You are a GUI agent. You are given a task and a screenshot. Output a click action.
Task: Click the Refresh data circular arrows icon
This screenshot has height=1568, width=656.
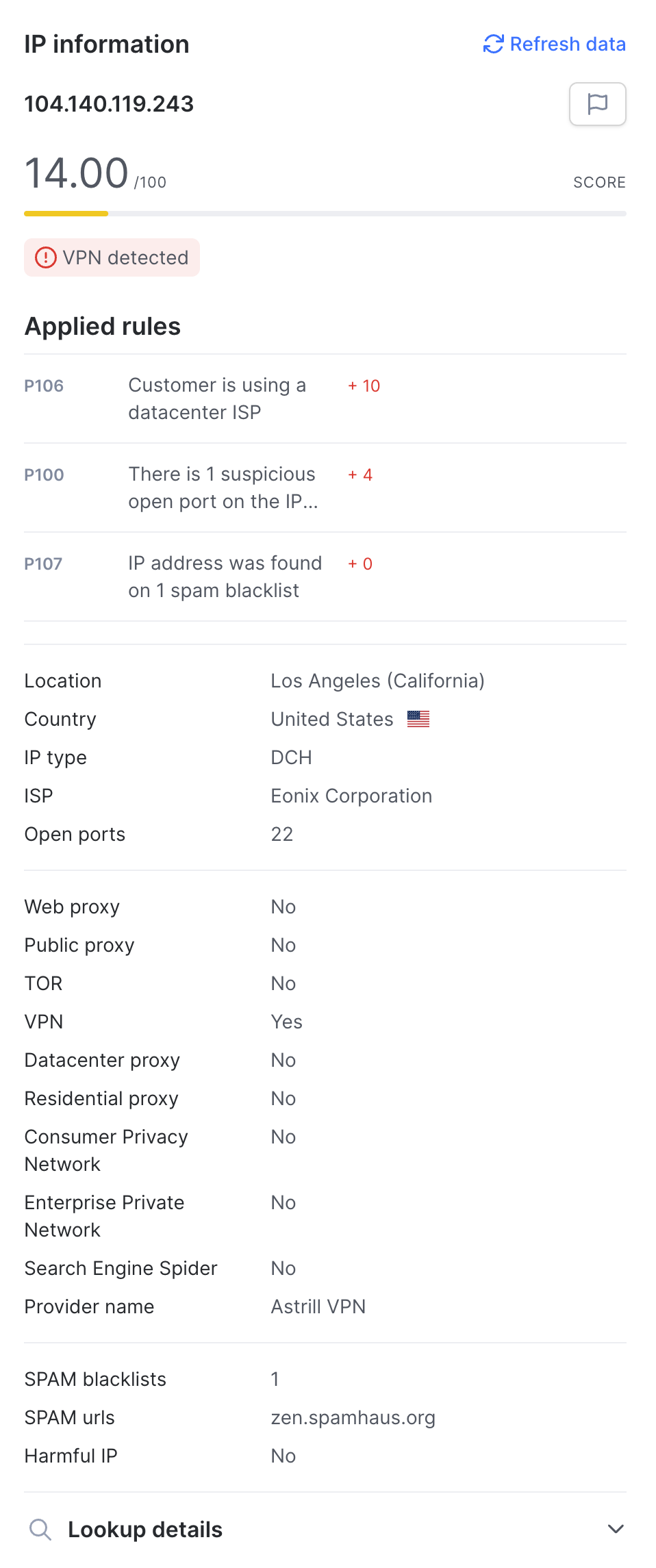(493, 45)
